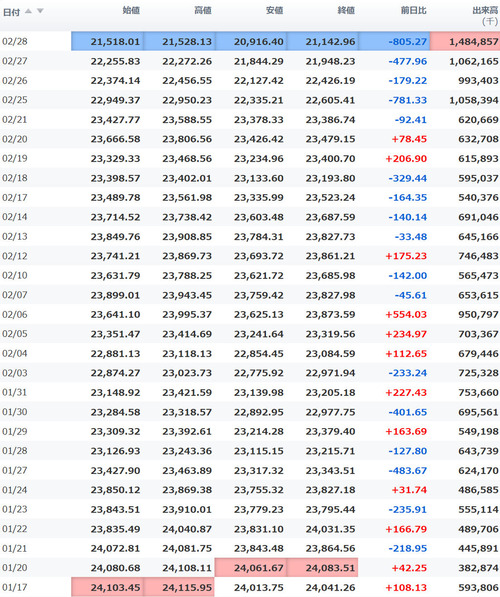Select opening price 22,949.37
Screen dimensions: 500x597
(115, 100)
